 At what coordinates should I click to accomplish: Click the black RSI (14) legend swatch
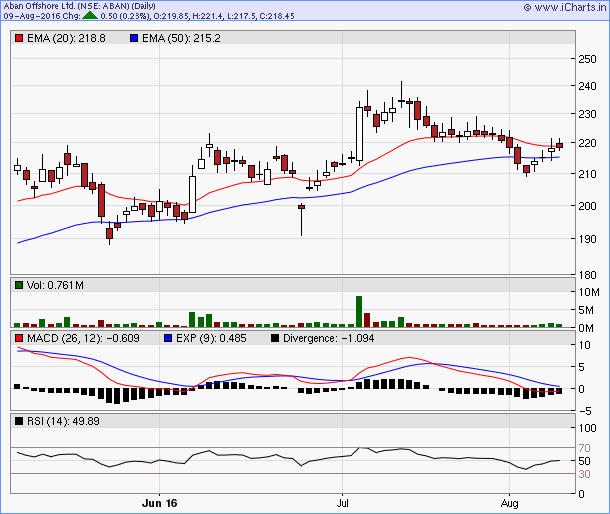[19, 421]
